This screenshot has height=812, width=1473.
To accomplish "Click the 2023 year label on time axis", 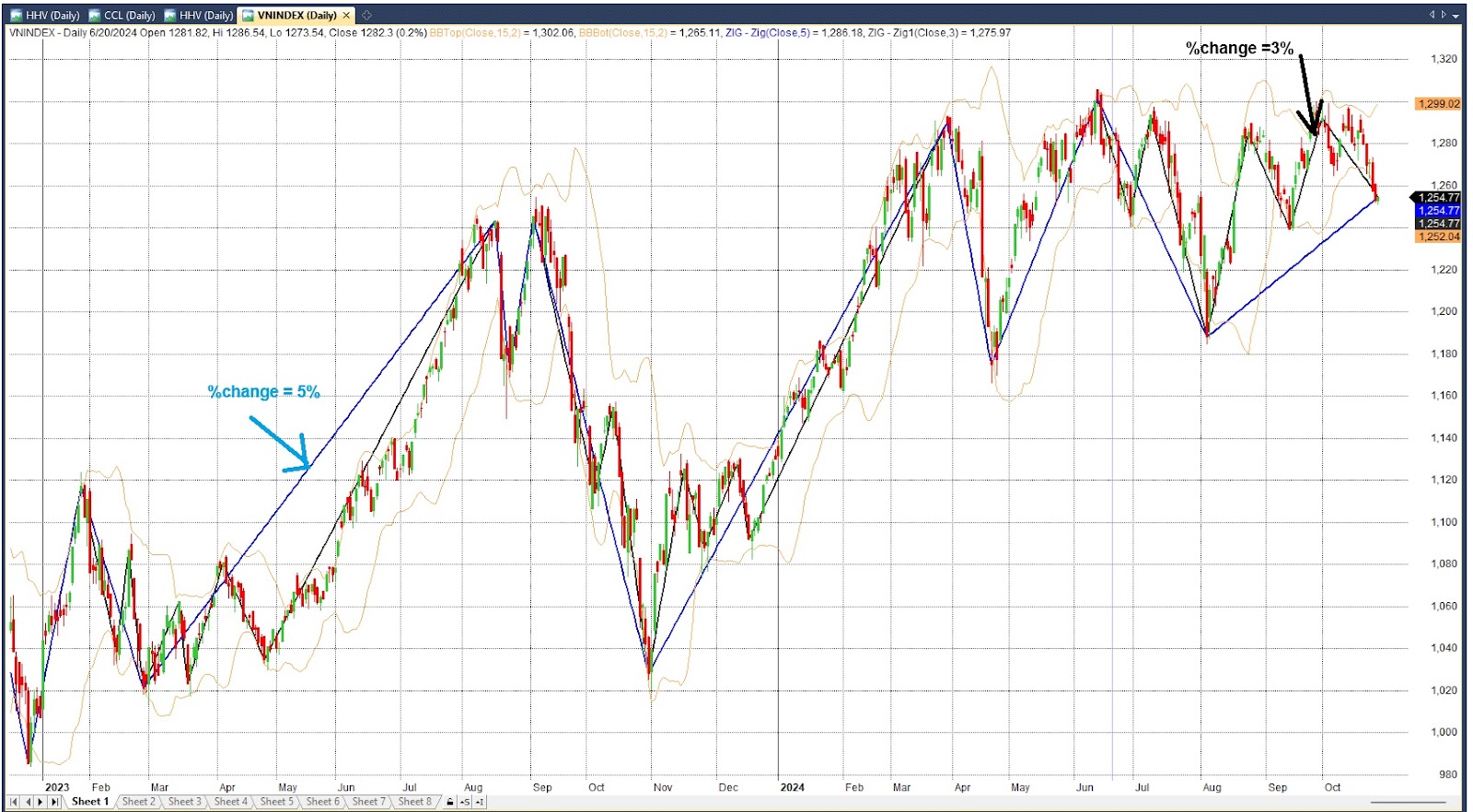I will pos(57,787).
